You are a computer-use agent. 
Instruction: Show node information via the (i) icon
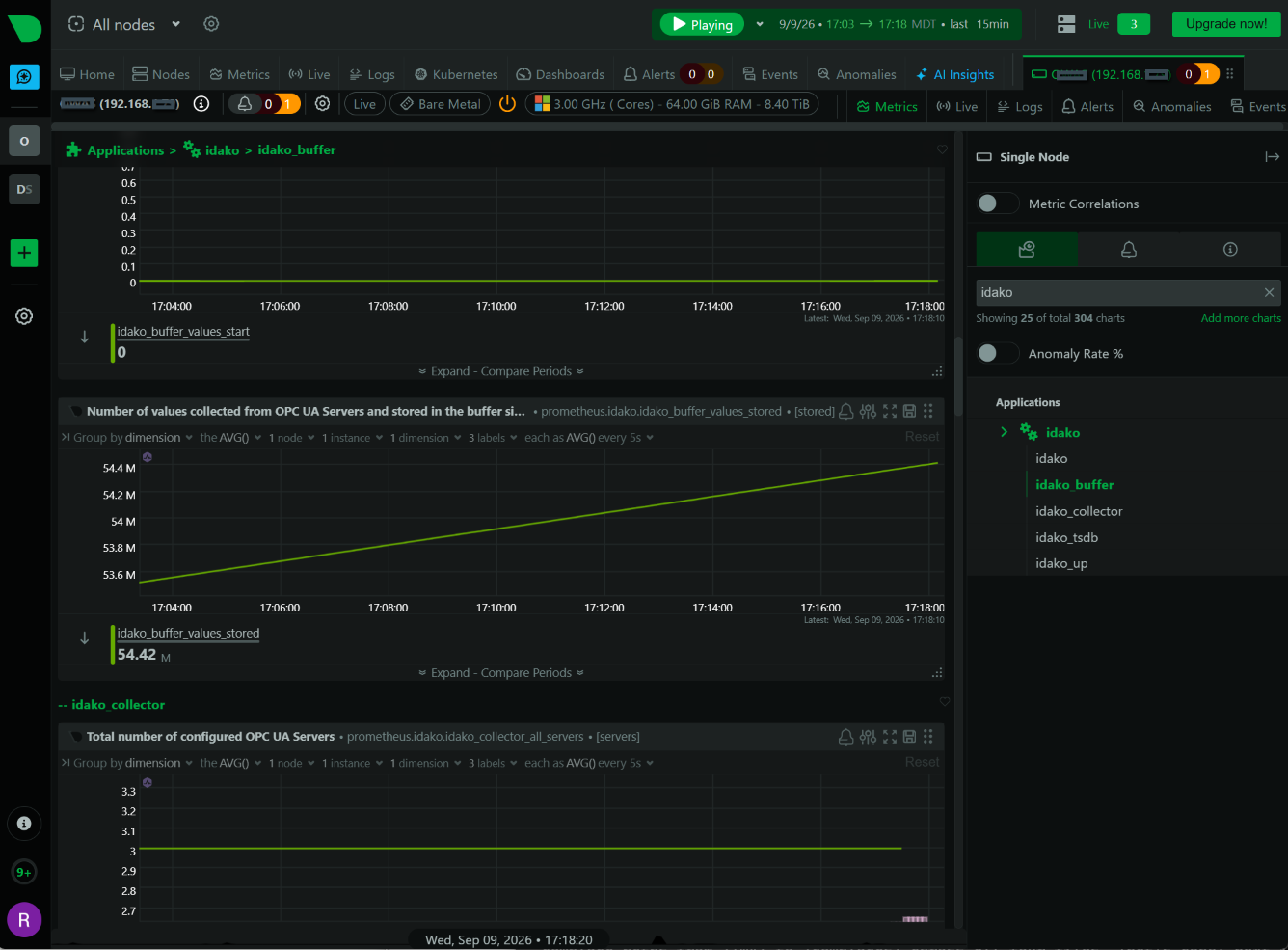201,103
